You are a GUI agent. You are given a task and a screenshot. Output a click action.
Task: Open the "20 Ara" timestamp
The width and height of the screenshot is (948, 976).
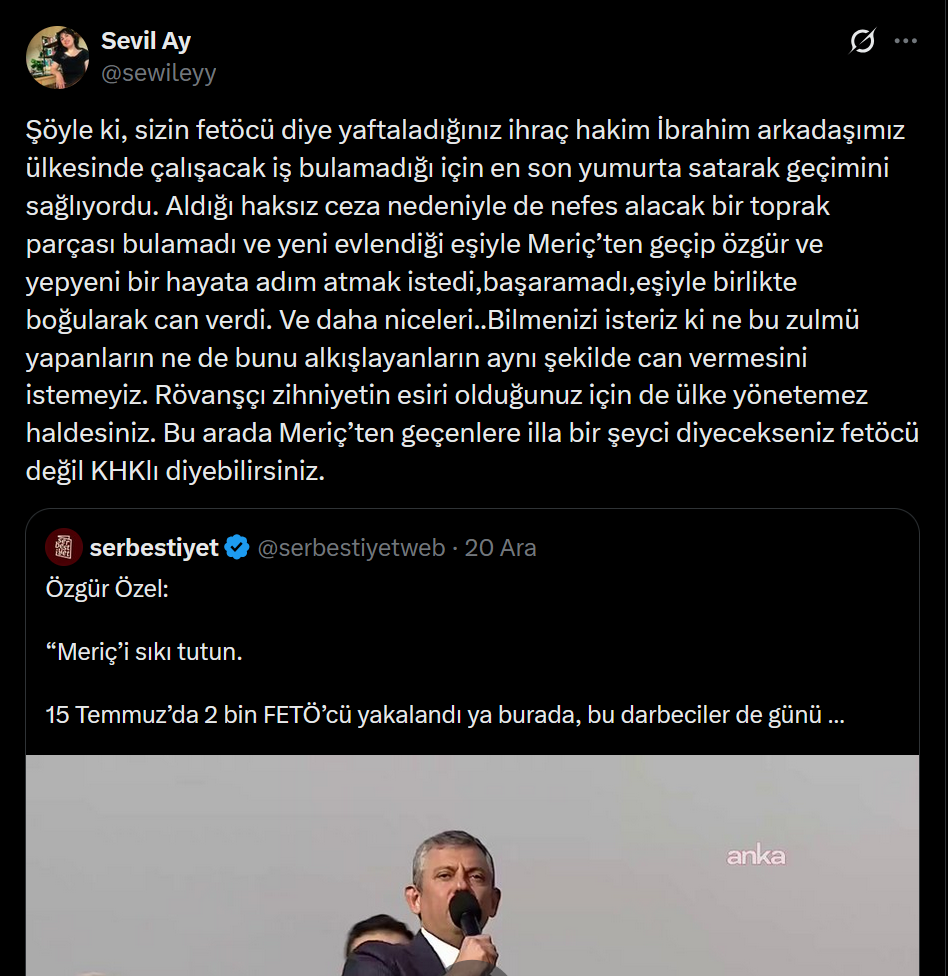point(501,548)
